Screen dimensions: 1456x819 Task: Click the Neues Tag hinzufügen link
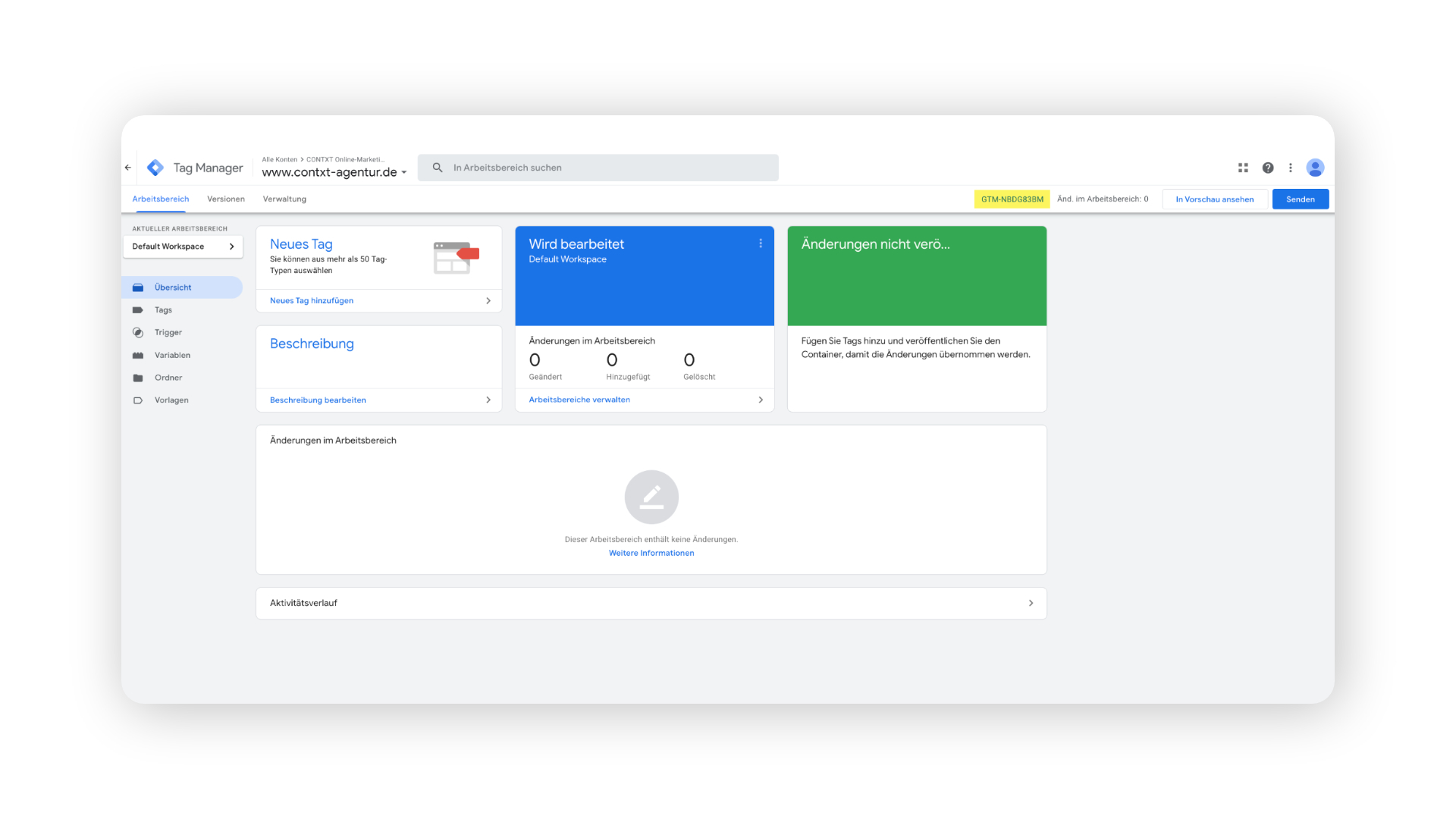click(x=312, y=301)
